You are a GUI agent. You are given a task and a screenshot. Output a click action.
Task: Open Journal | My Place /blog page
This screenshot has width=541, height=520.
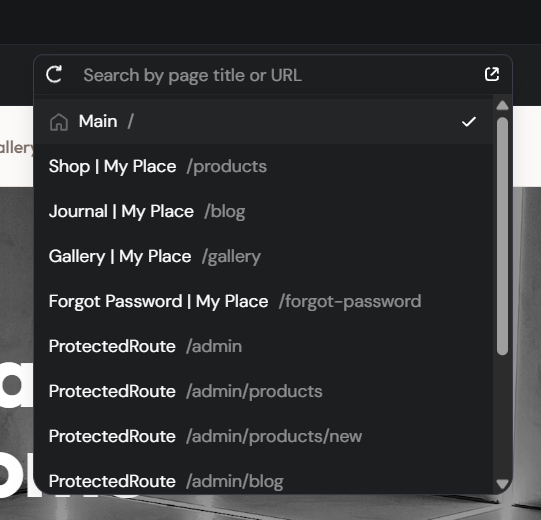pyautogui.click(x=264, y=211)
